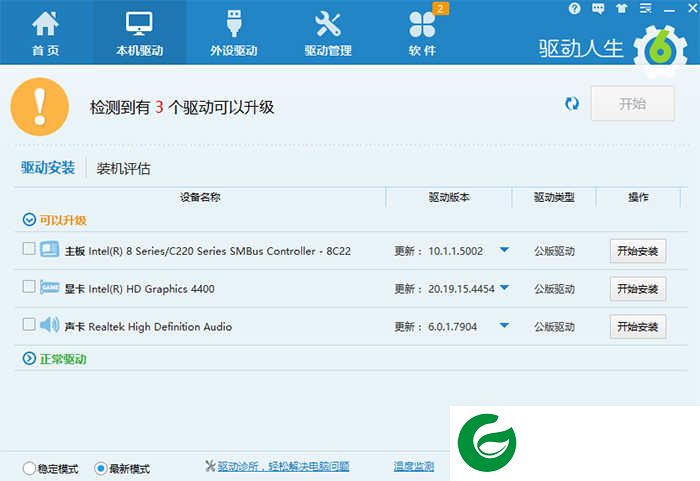This screenshot has width=700, height=481.
Task: Open 外设驱动 peripheral drivers tab
Action: (x=233, y=33)
